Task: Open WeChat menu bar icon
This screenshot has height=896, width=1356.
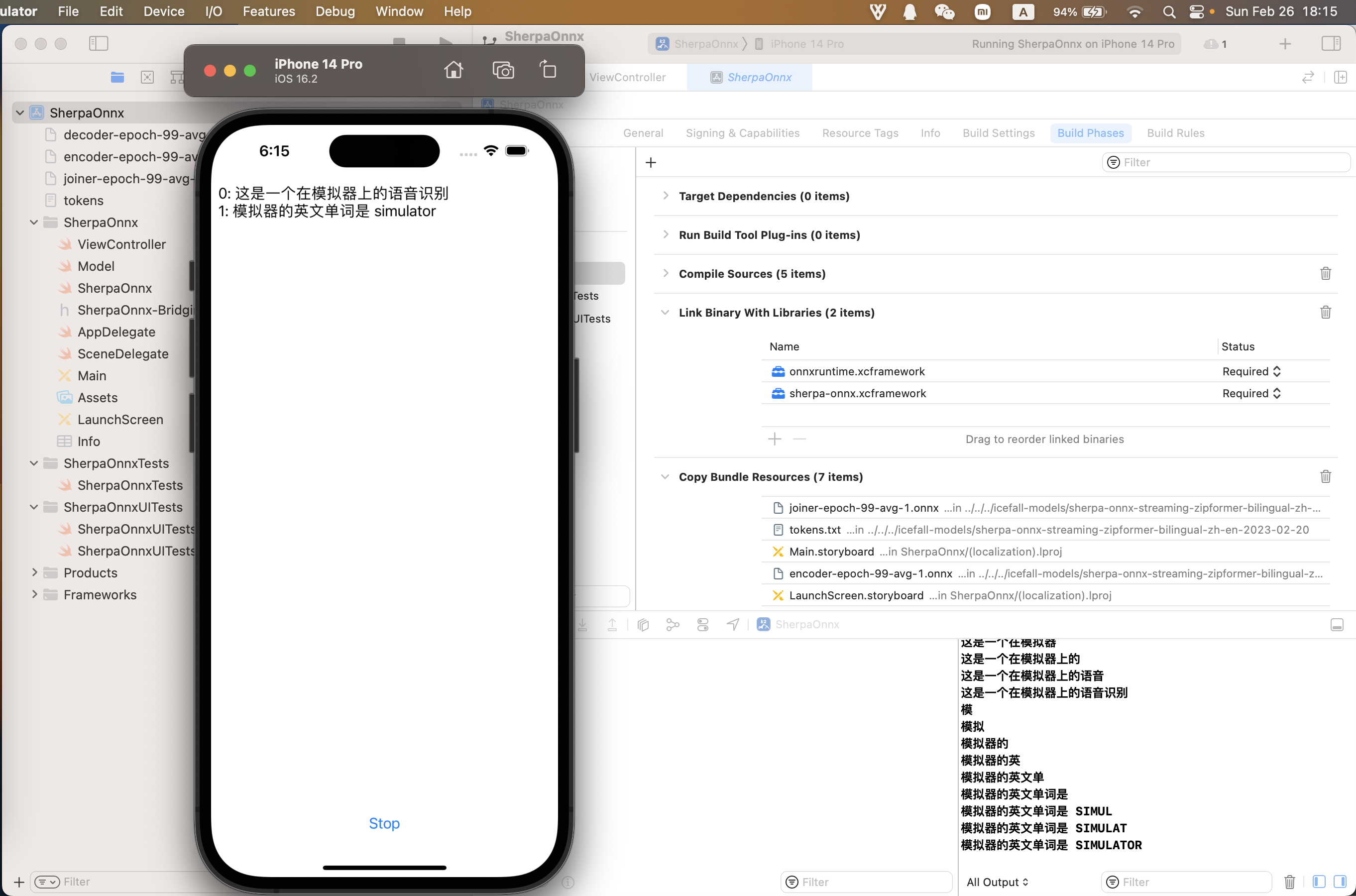Action: click(x=944, y=11)
